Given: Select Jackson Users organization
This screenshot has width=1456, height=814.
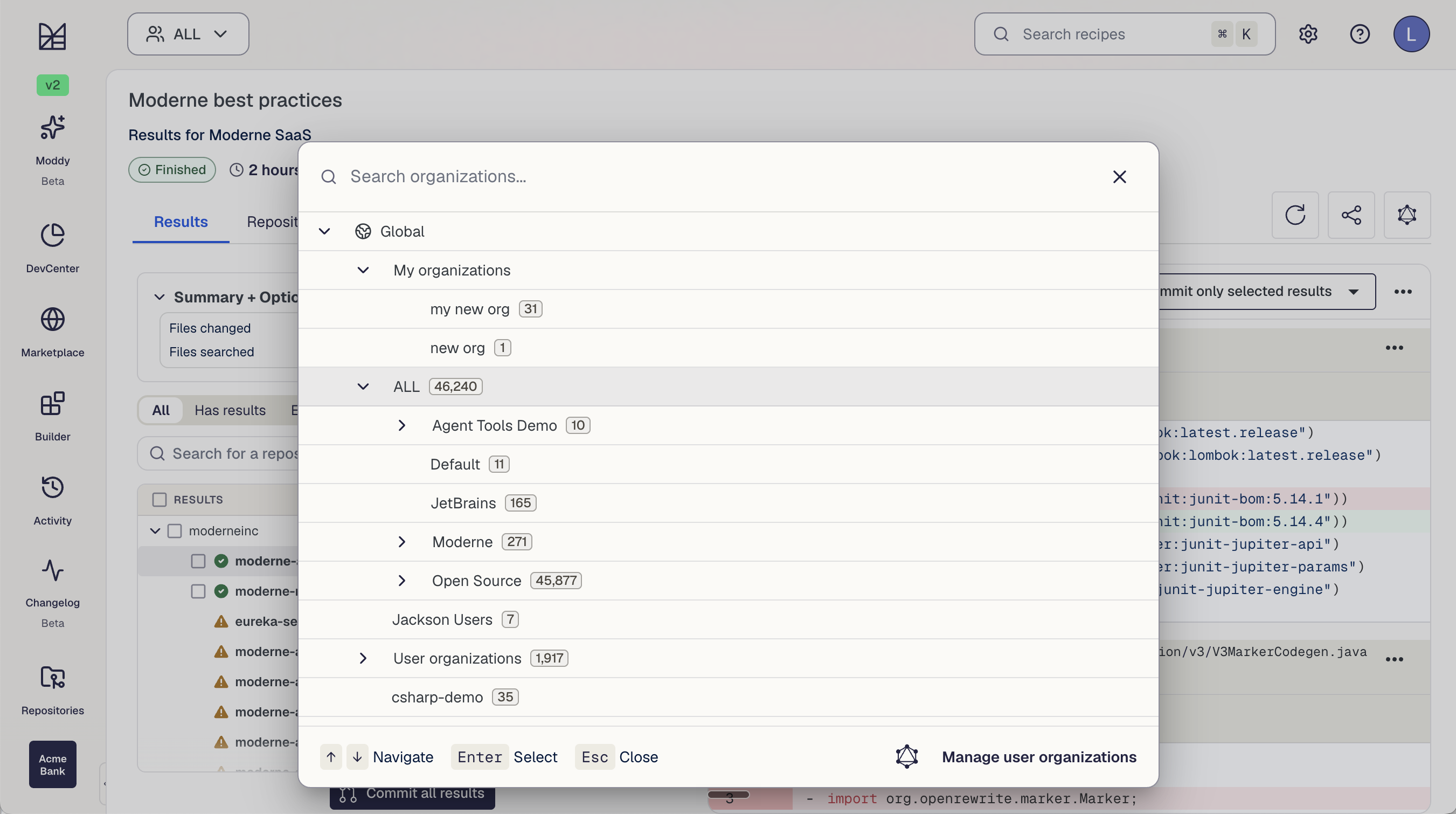Looking at the screenshot, I should (x=728, y=619).
